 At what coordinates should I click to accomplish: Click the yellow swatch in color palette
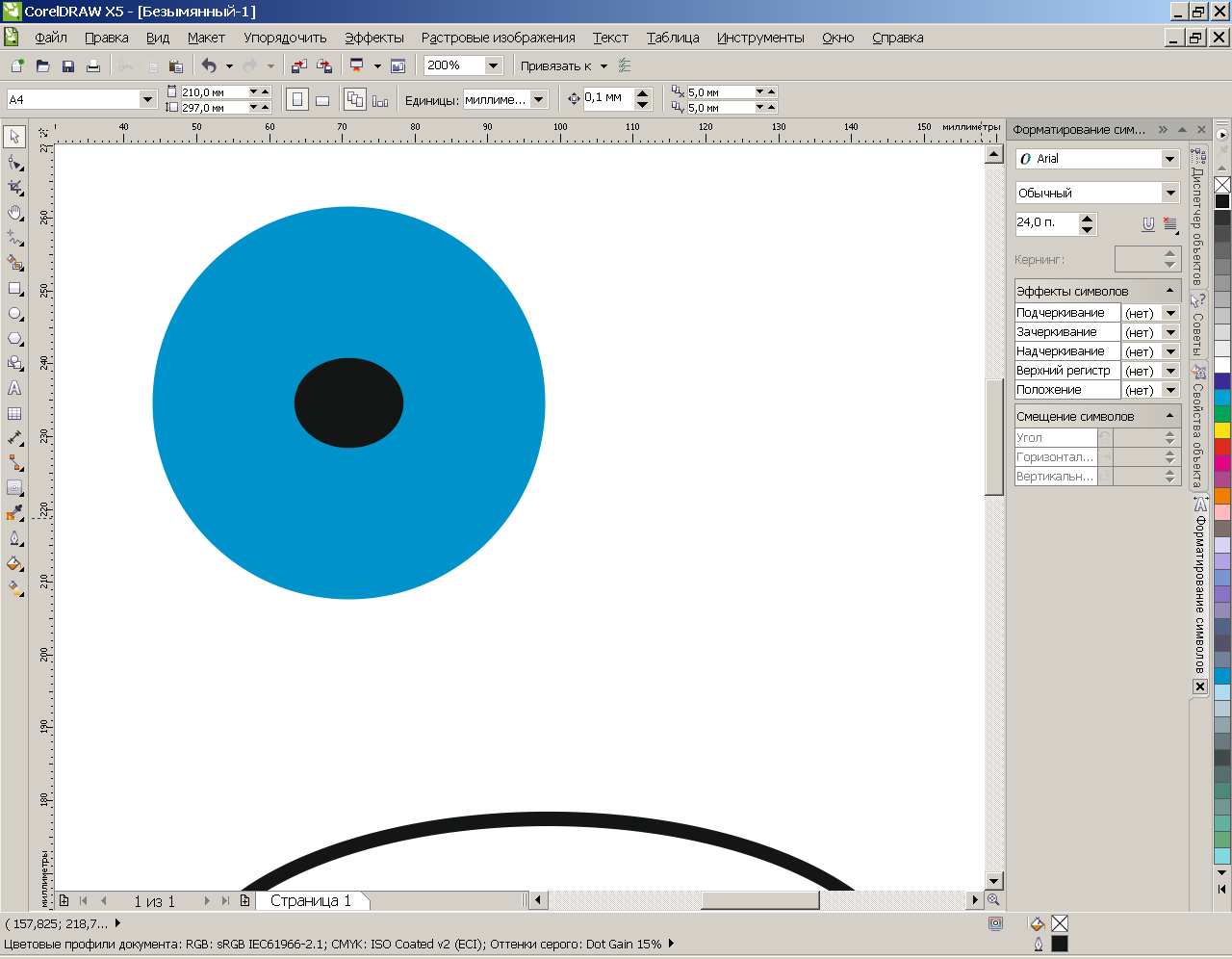click(1222, 430)
